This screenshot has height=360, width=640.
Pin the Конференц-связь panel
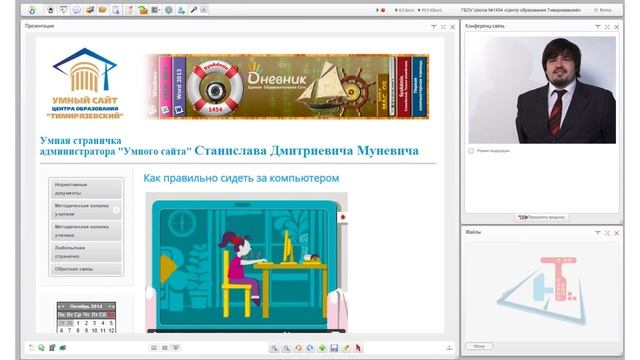click(598, 27)
